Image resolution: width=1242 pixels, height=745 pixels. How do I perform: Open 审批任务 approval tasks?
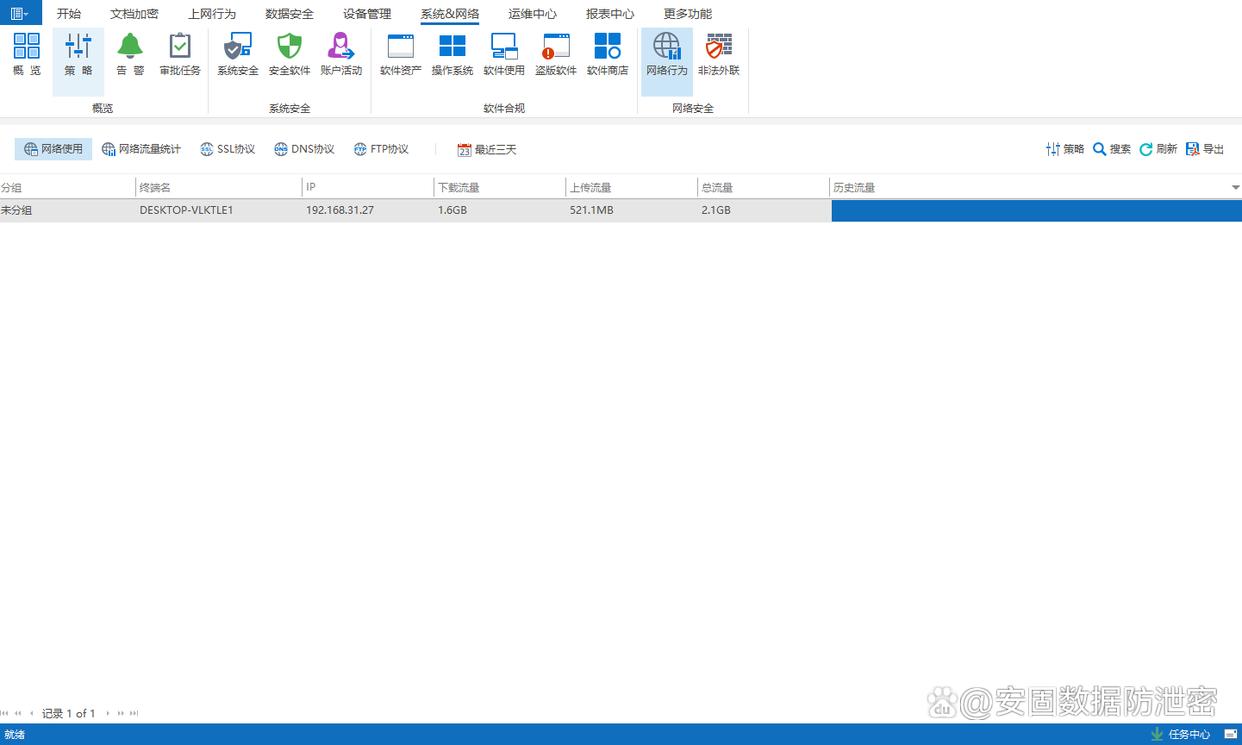click(180, 54)
